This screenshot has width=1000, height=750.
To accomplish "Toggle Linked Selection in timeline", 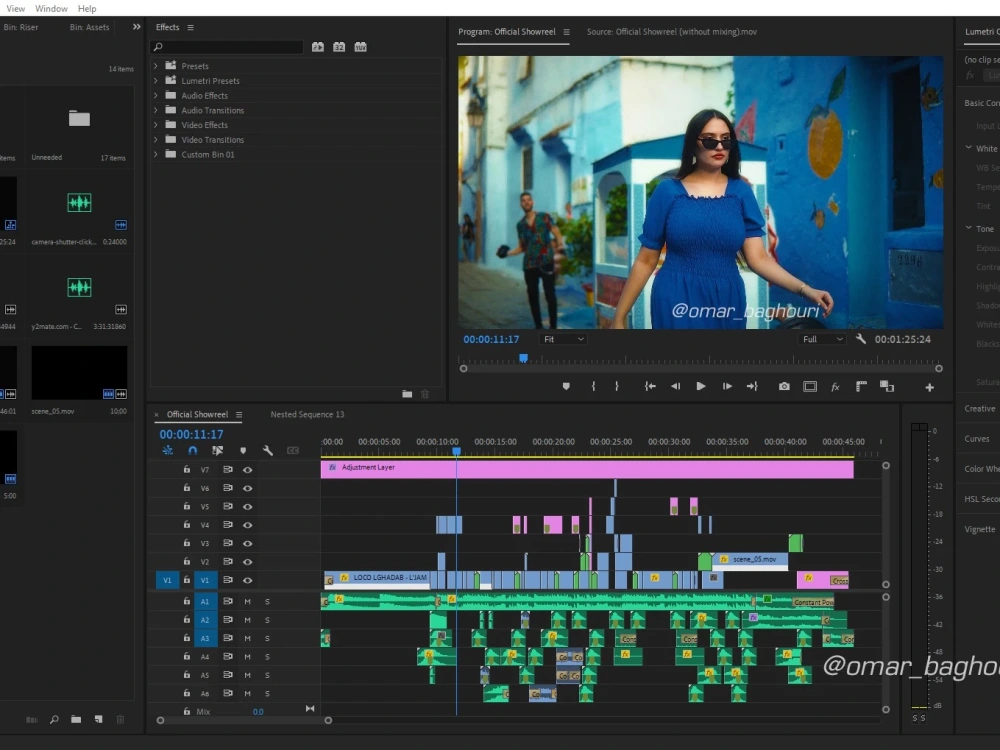I will 217,450.
